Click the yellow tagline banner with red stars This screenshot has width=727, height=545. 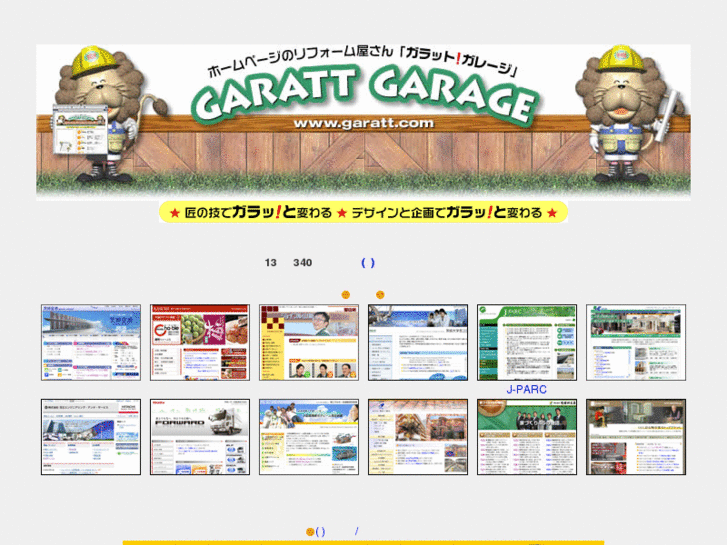364,212
